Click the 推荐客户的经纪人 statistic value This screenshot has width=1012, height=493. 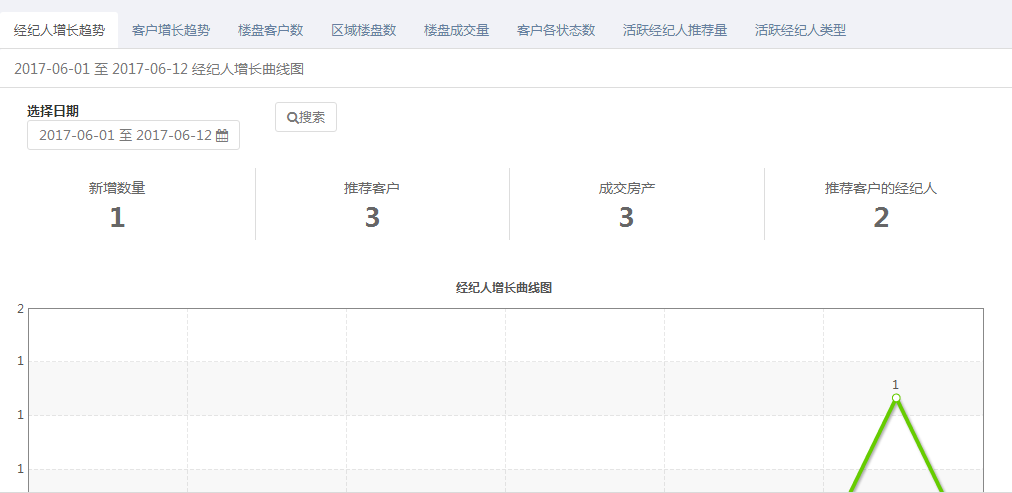880,217
